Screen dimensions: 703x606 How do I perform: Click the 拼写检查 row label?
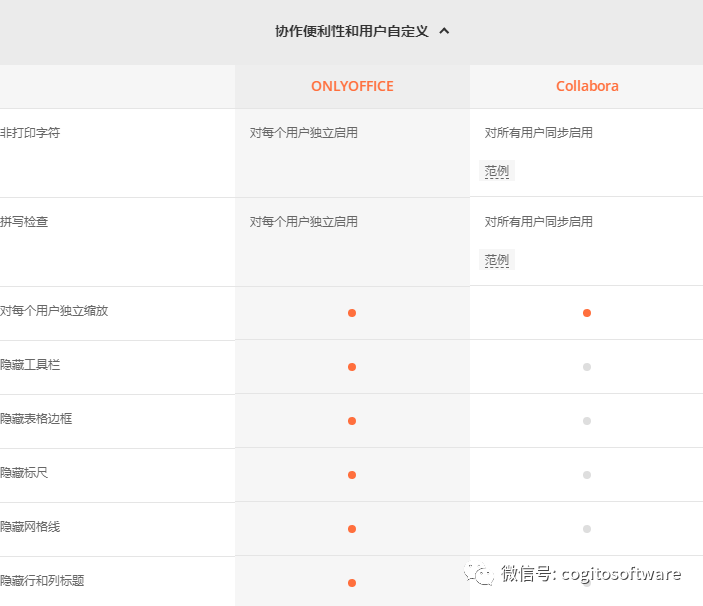(x=24, y=222)
